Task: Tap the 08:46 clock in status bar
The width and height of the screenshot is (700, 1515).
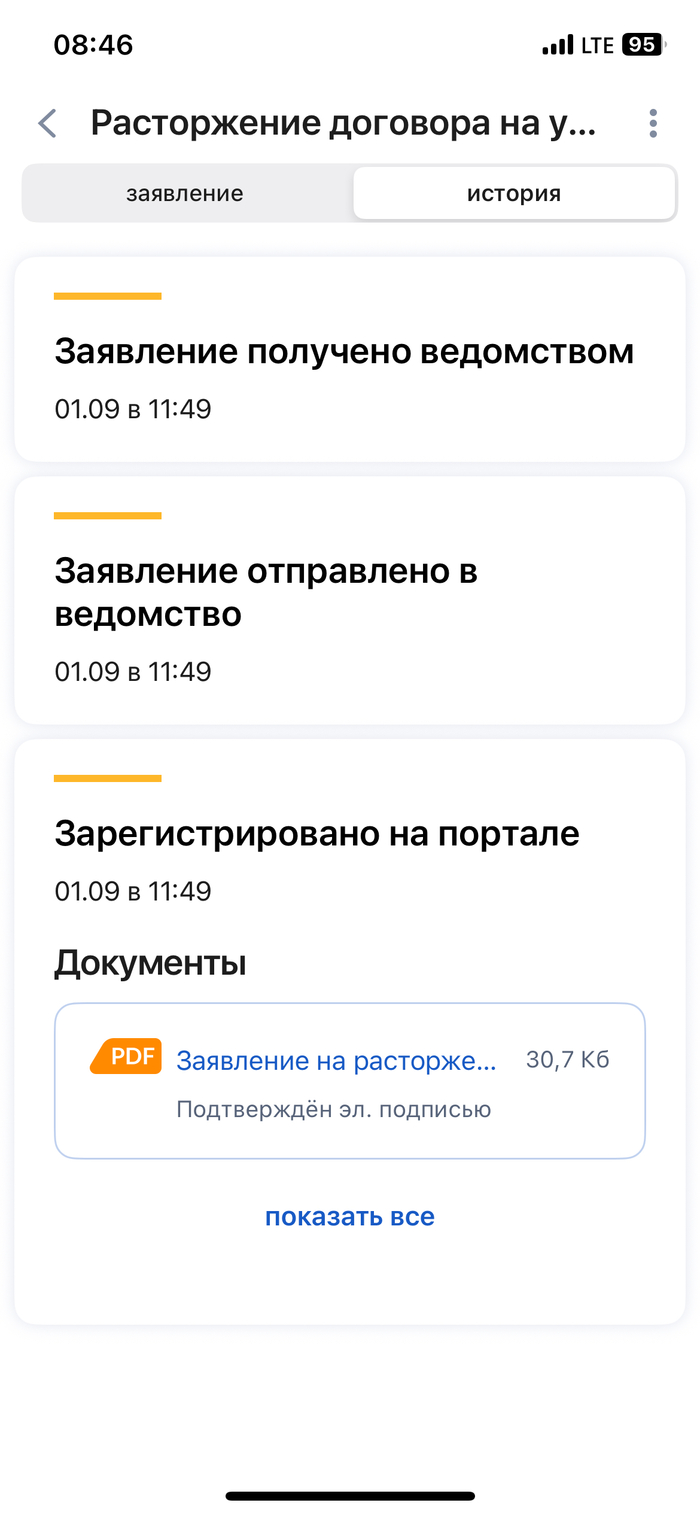Action: click(x=93, y=45)
